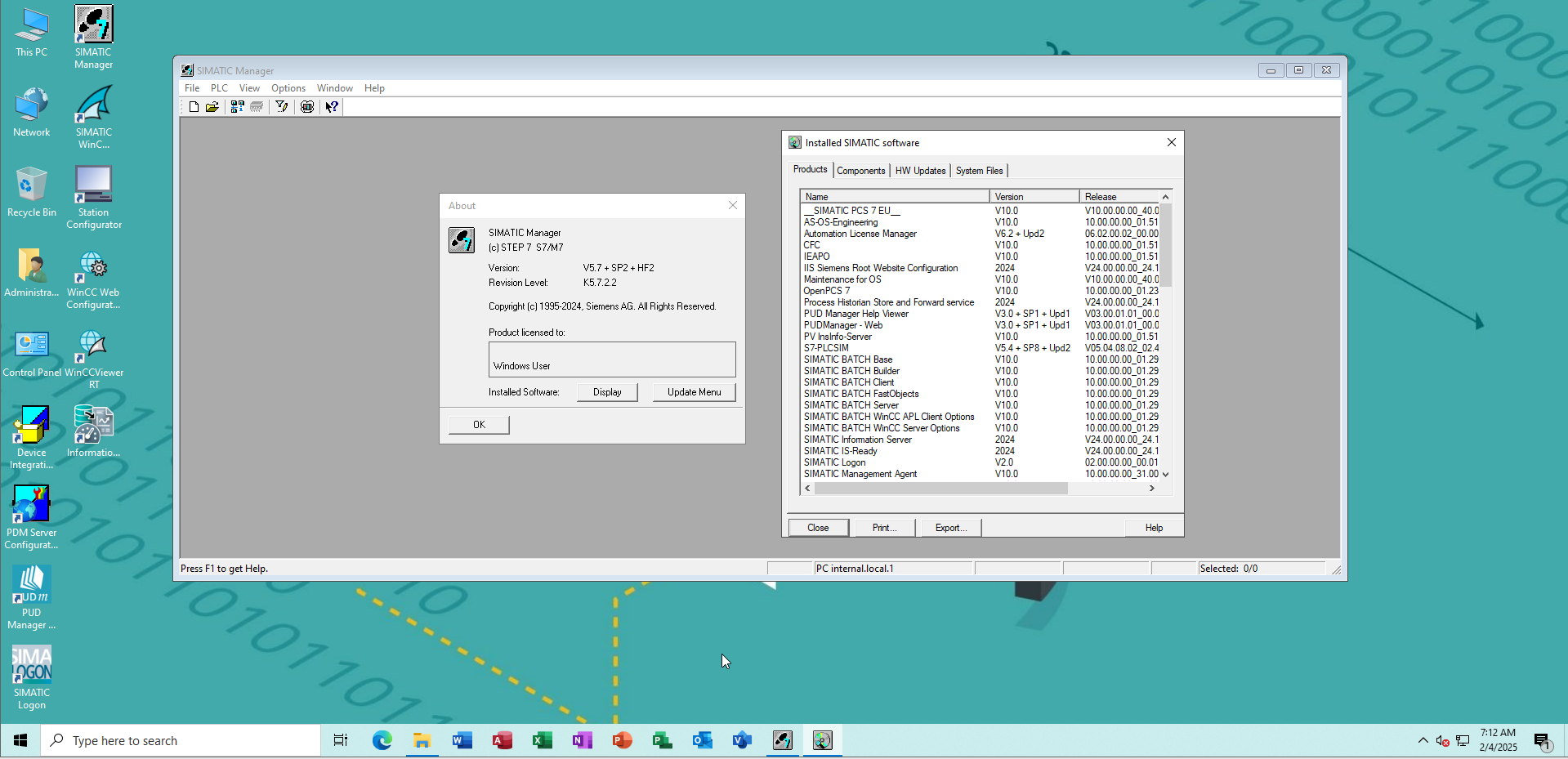Click the Open Project/Library toolbar icon
The height and width of the screenshot is (759, 1568).
(x=212, y=107)
